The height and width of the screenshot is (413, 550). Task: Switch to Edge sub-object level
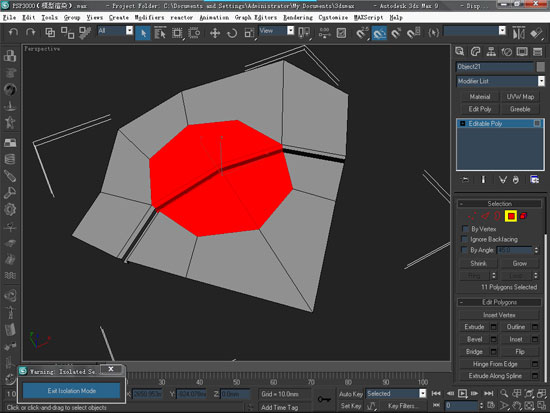pos(485,216)
